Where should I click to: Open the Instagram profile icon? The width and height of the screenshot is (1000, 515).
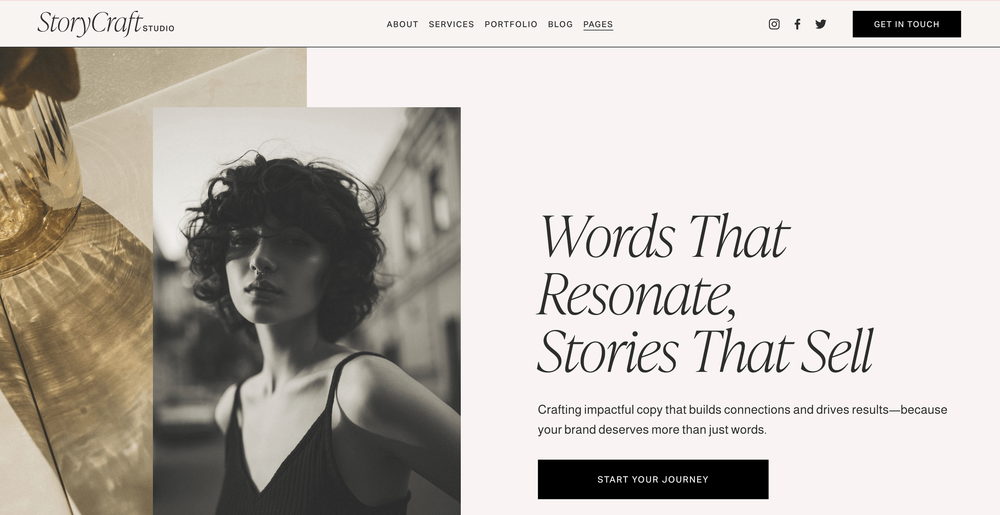(x=774, y=24)
